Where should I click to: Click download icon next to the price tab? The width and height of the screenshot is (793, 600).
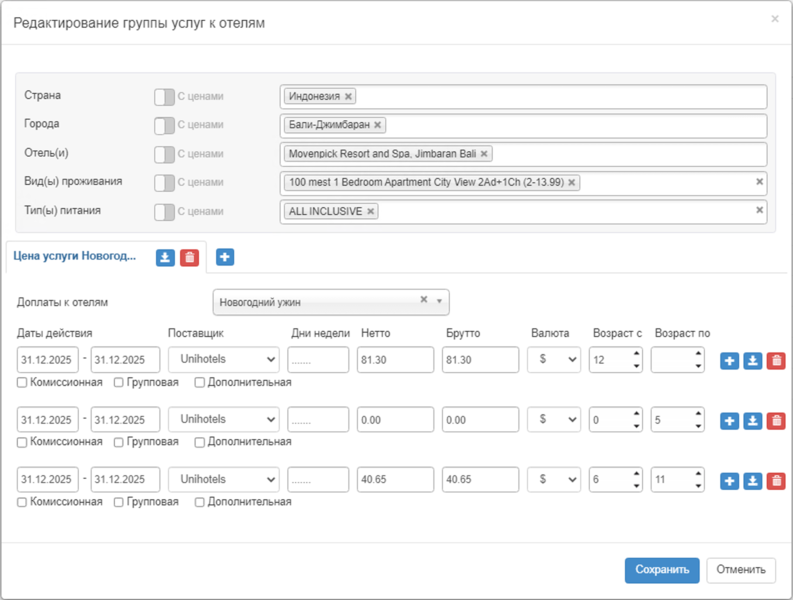click(165, 258)
